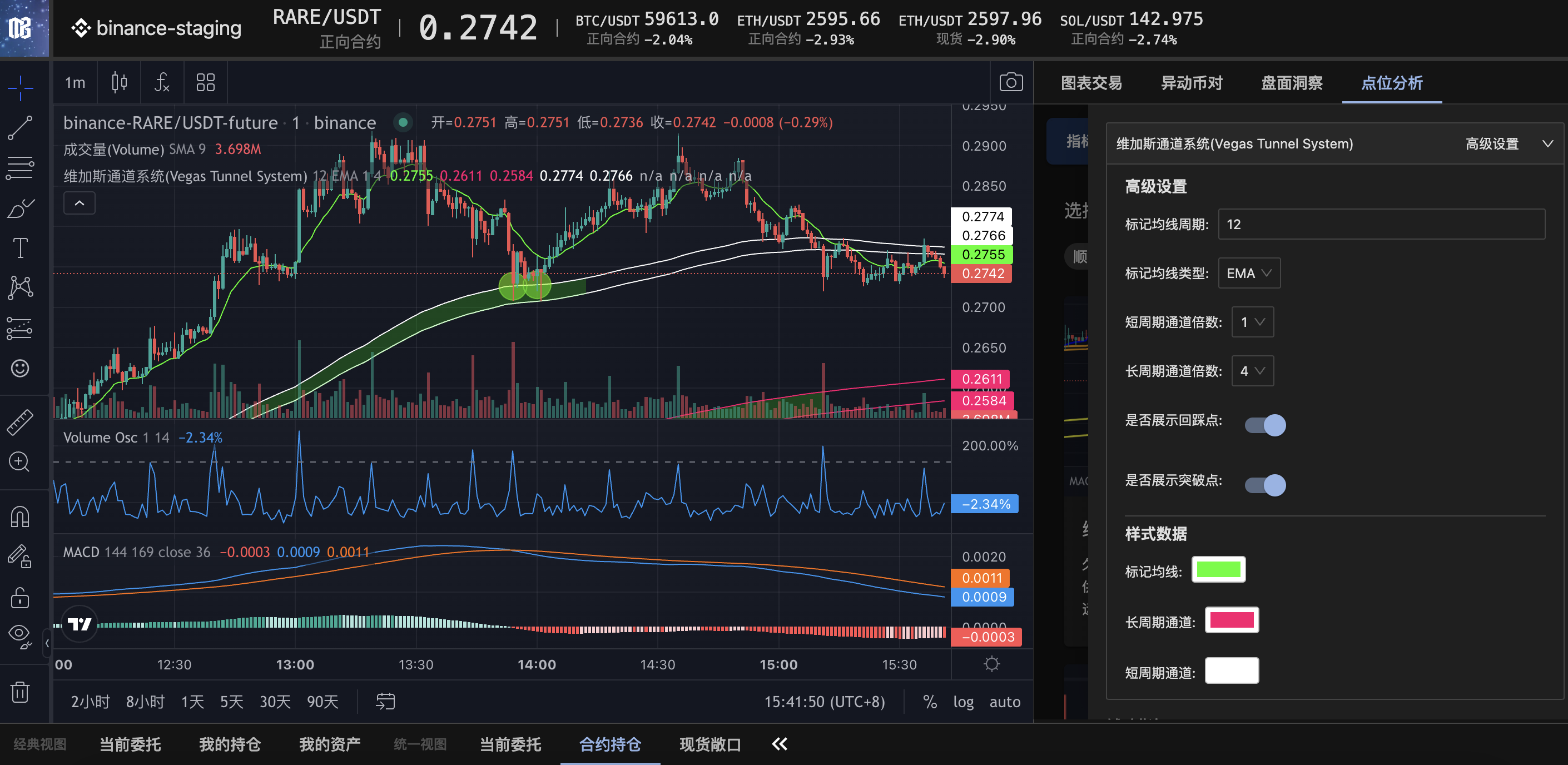Viewport: 1568px width, 765px height.
Task: Toggle the 是否展示回踩点 switch
Action: point(1265,425)
